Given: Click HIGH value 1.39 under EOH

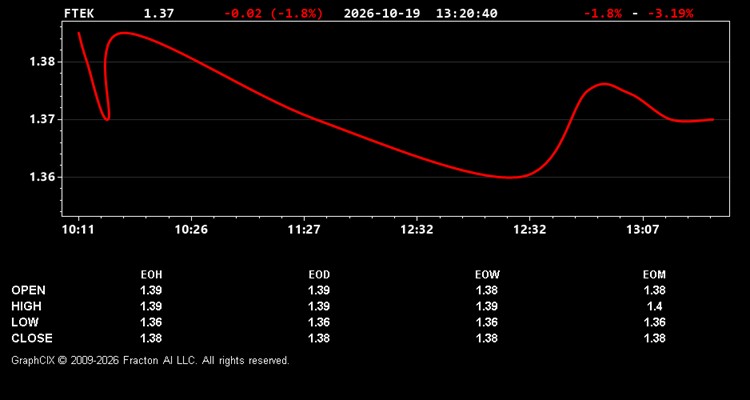Looking at the screenshot, I should click(x=151, y=306).
